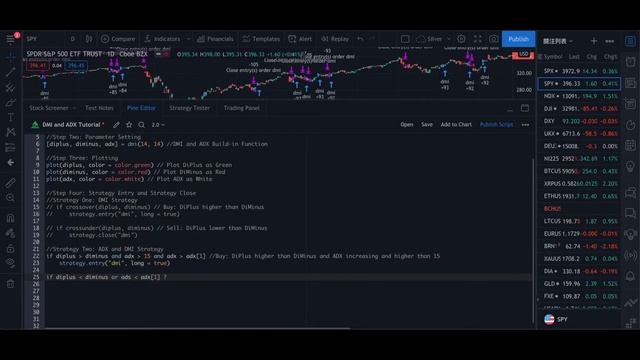Click the back arrow in left toolbar
This screenshot has width=640, height=360.
pos(10,162)
